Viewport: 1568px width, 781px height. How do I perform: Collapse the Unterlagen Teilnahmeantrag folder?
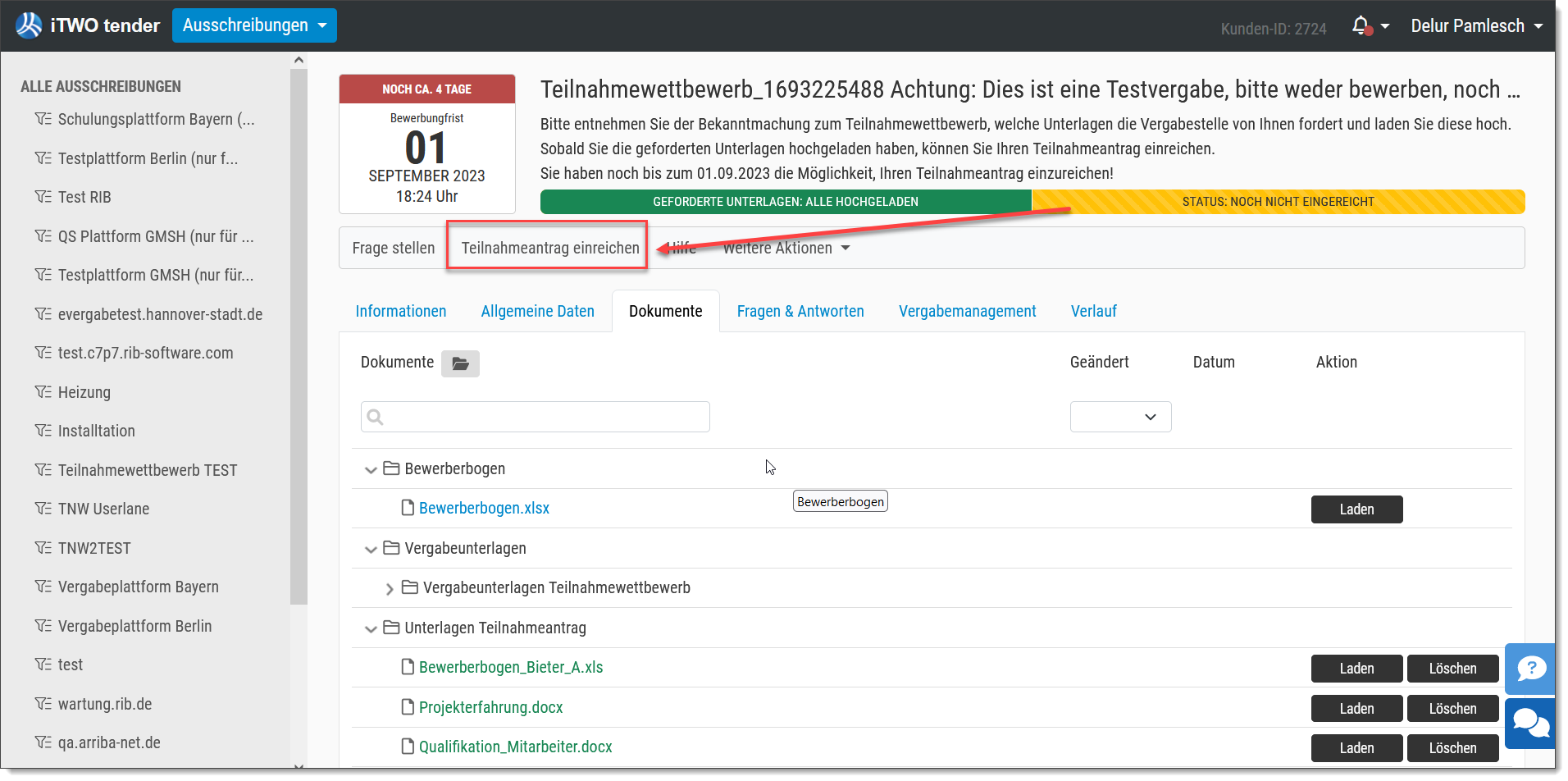pyautogui.click(x=371, y=628)
